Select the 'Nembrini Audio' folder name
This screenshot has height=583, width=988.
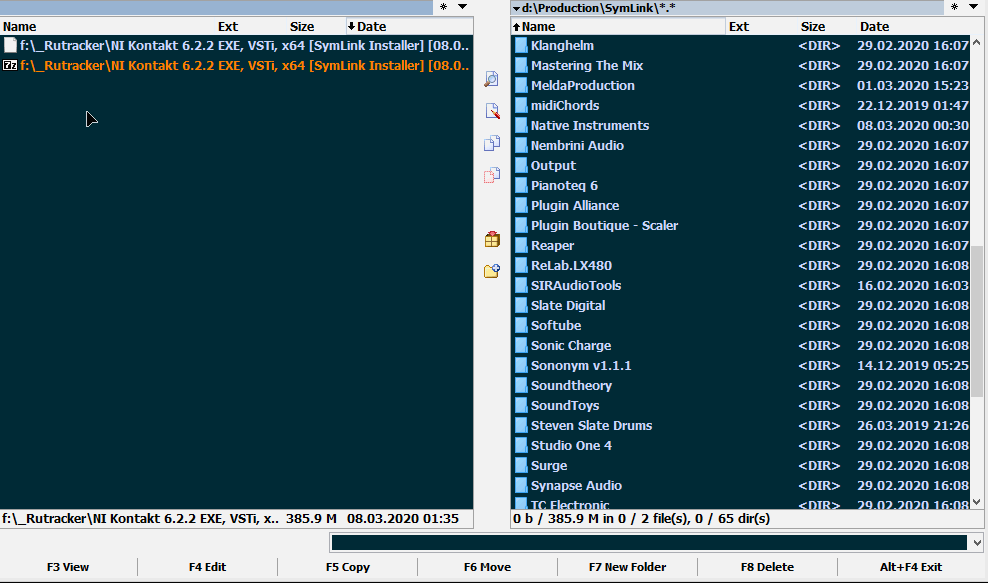(x=577, y=146)
